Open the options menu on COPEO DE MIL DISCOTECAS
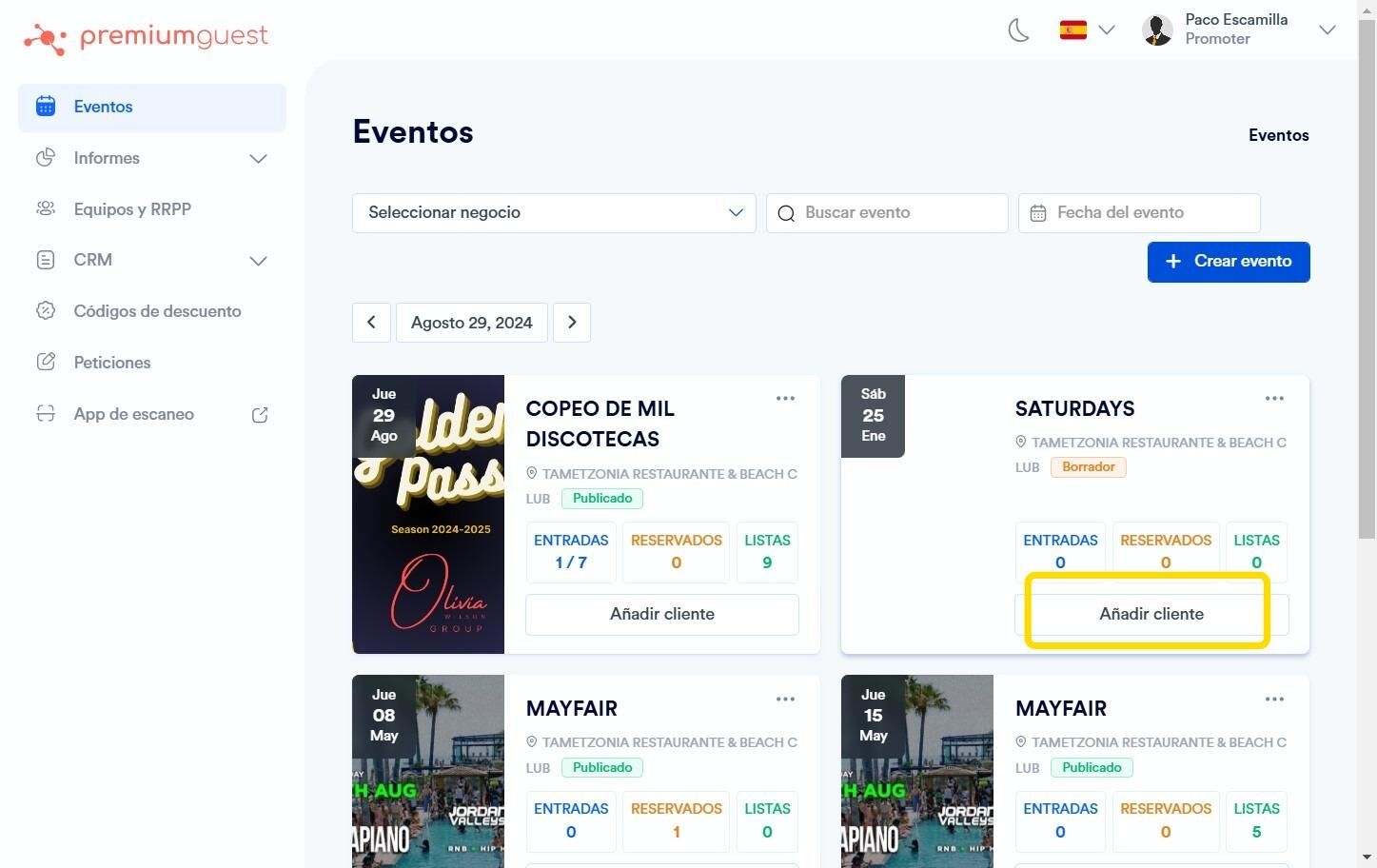The image size is (1377, 868). [x=785, y=399]
